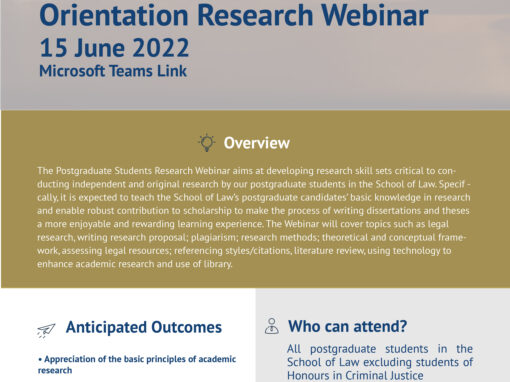Click the Overview heading

257,143
